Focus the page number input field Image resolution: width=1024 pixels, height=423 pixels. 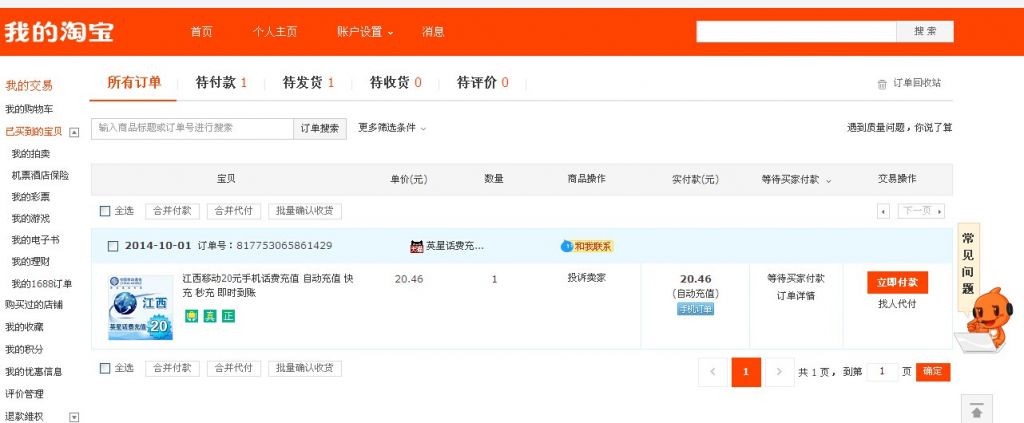tap(884, 372)
